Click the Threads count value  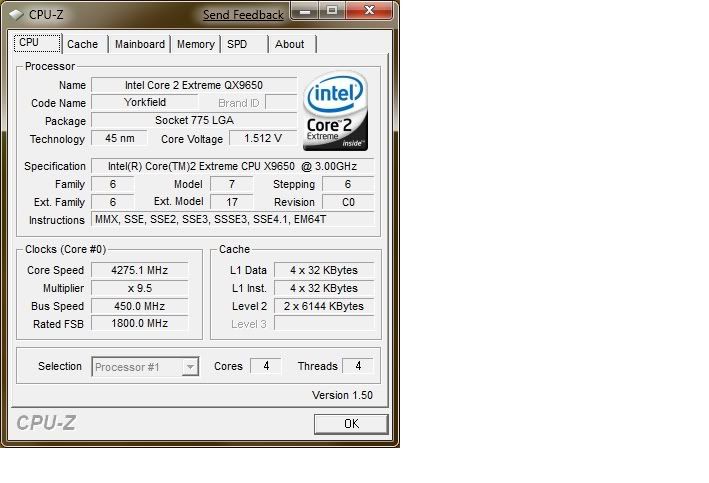358,366
